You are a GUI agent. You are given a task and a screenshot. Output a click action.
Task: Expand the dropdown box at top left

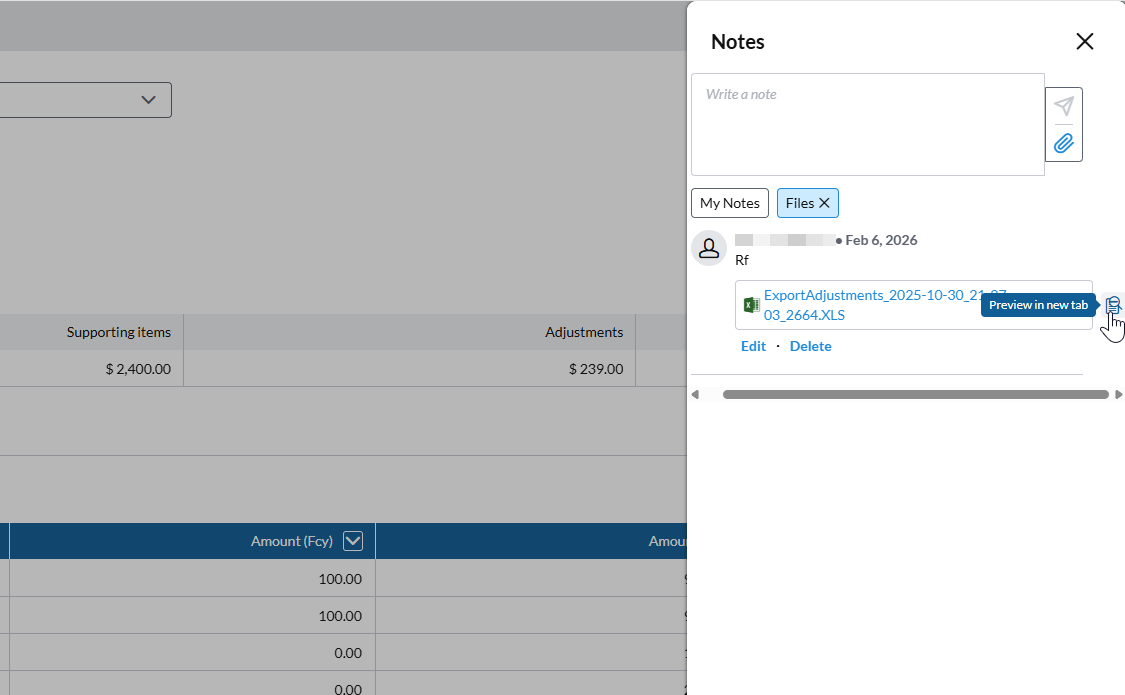pyautogui.click(x=148, y=100)
